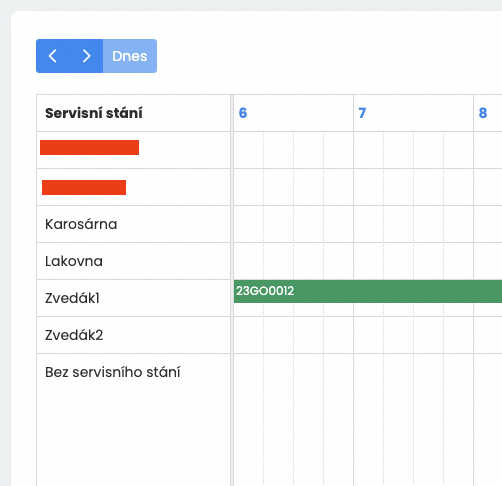Click first redacted row's slot at hour 7
The height and width of the screenshot is (486, 502).
pos(413,150)
